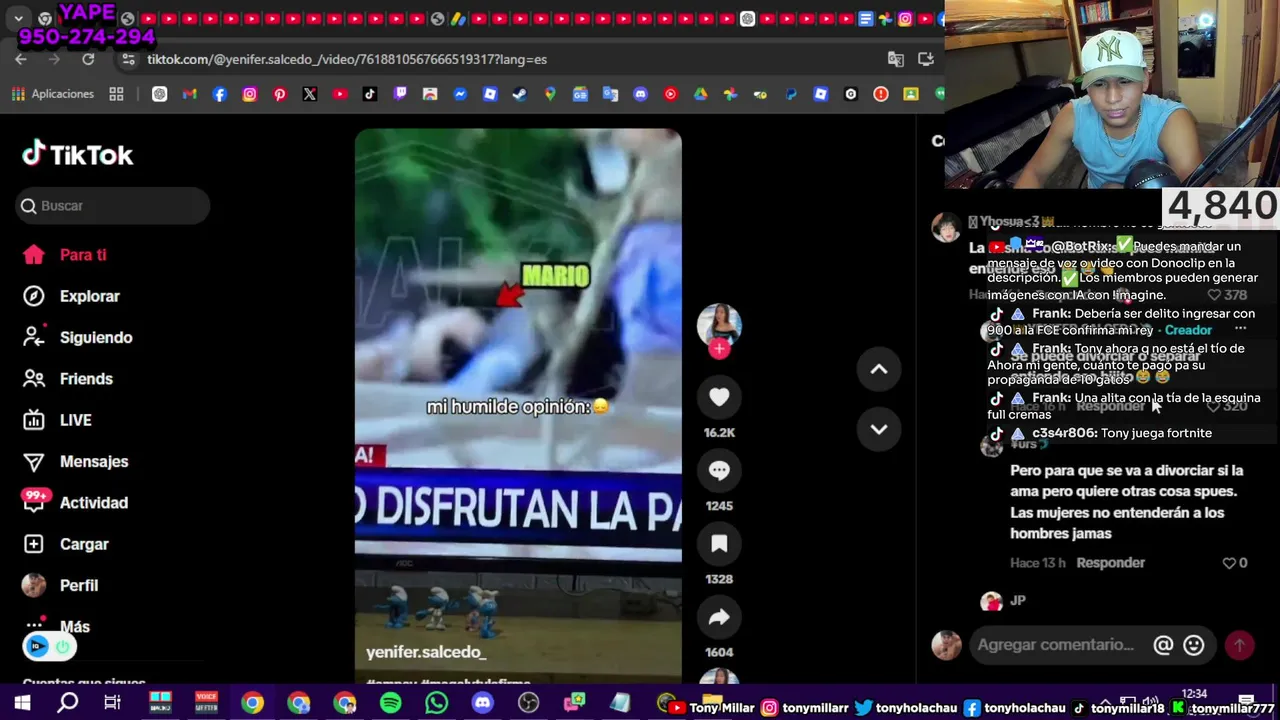This screenshot has width=1280, height=720.
Task: Open Task View in taskbar
Action: pos(113,703)
